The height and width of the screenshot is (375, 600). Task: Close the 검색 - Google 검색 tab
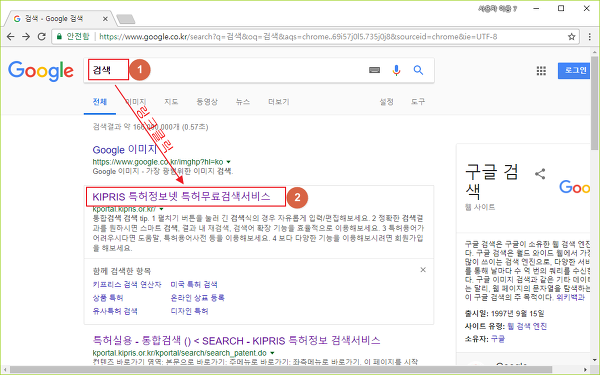pos(105,18)
